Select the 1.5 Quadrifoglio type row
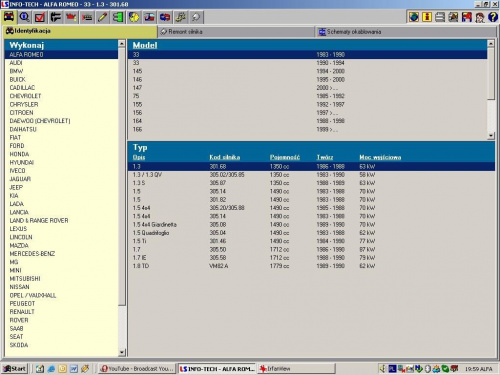This screenshot has height=375, width=500. click(x=311, y=233)
